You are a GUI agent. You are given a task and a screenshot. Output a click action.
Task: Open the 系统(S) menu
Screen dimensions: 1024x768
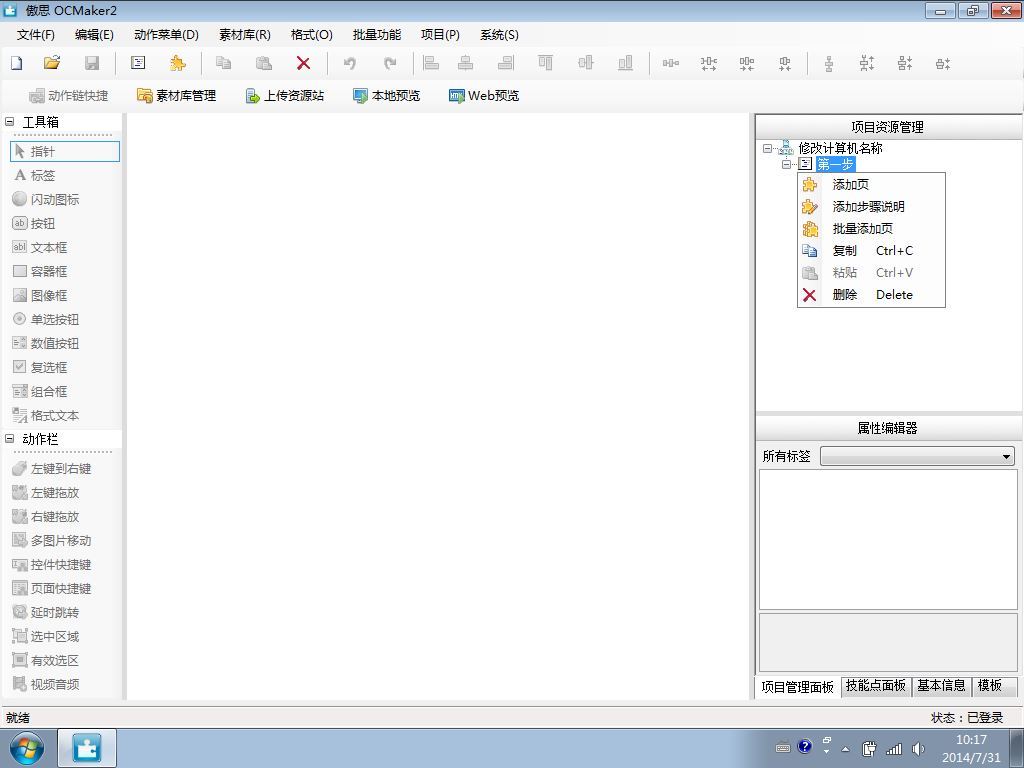click(x=500, y=35)
